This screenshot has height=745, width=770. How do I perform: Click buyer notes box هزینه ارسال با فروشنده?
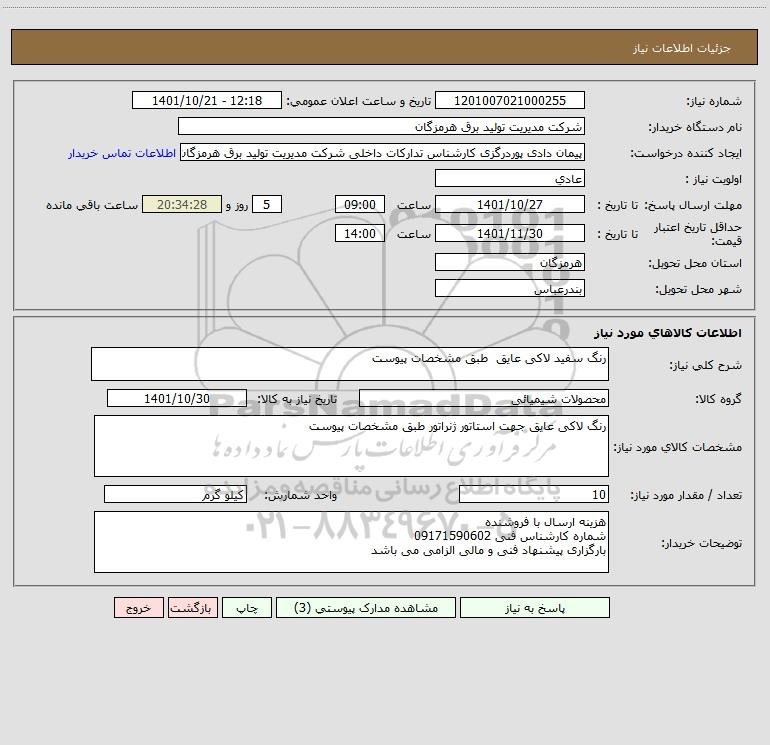[351, 542]
